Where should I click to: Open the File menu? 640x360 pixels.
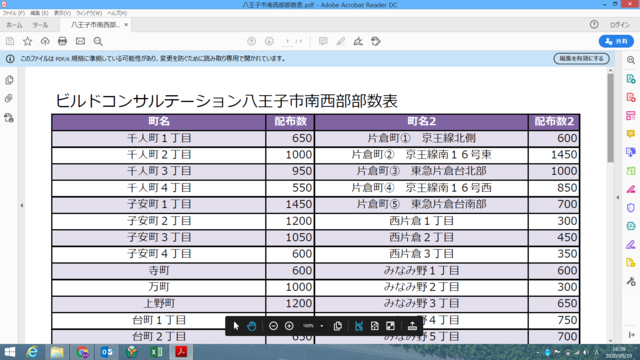point(13,13)
